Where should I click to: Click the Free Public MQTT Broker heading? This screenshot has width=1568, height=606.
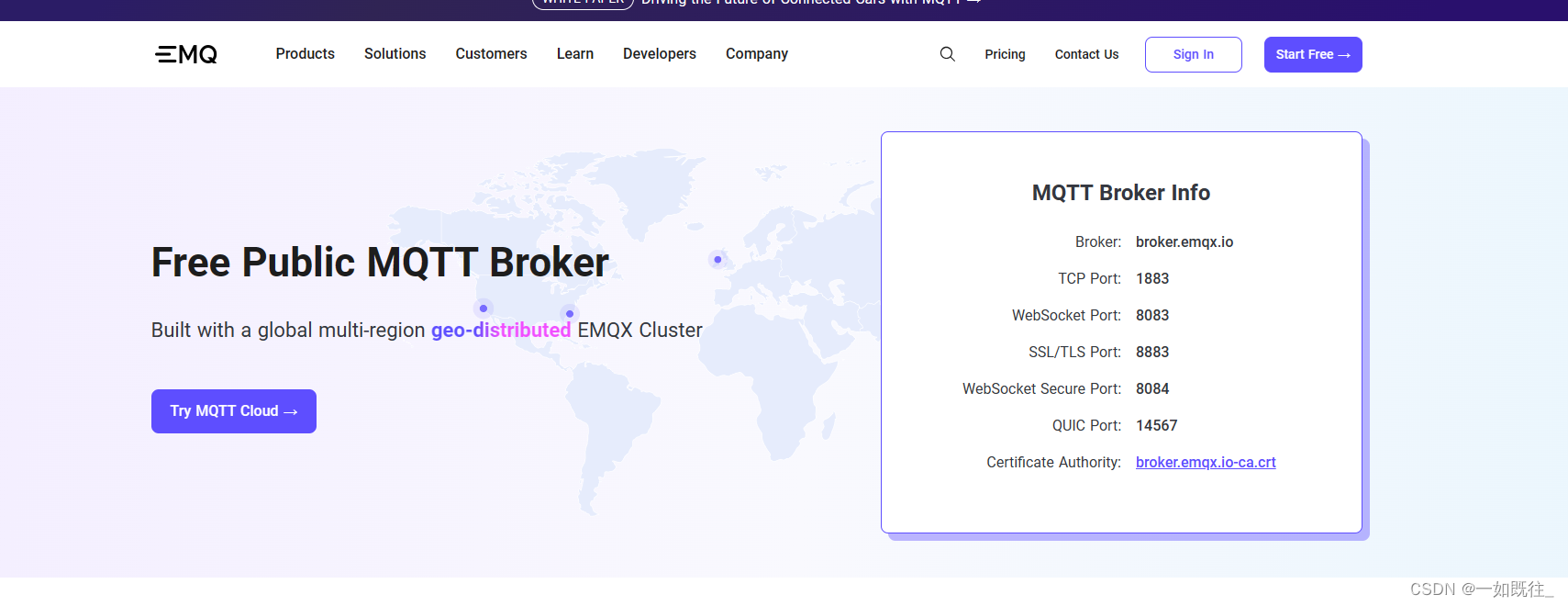point(380,263)
